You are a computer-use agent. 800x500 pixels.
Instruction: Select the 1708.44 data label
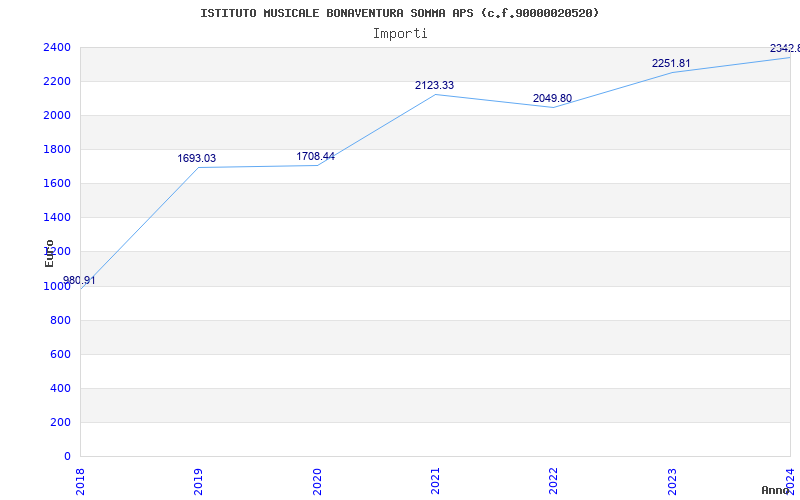point(316,156)
